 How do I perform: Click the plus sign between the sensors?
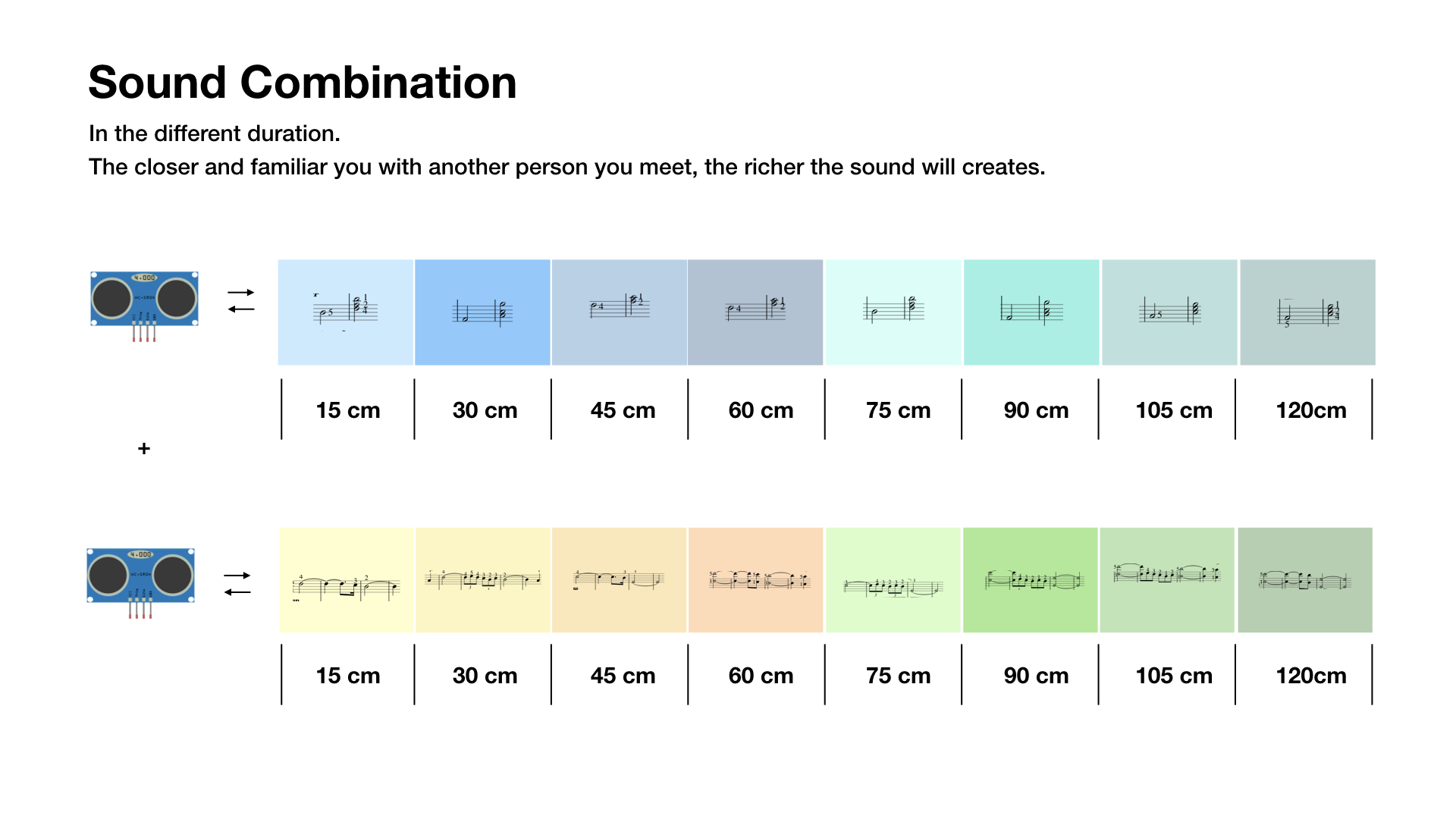pos(144,449)
